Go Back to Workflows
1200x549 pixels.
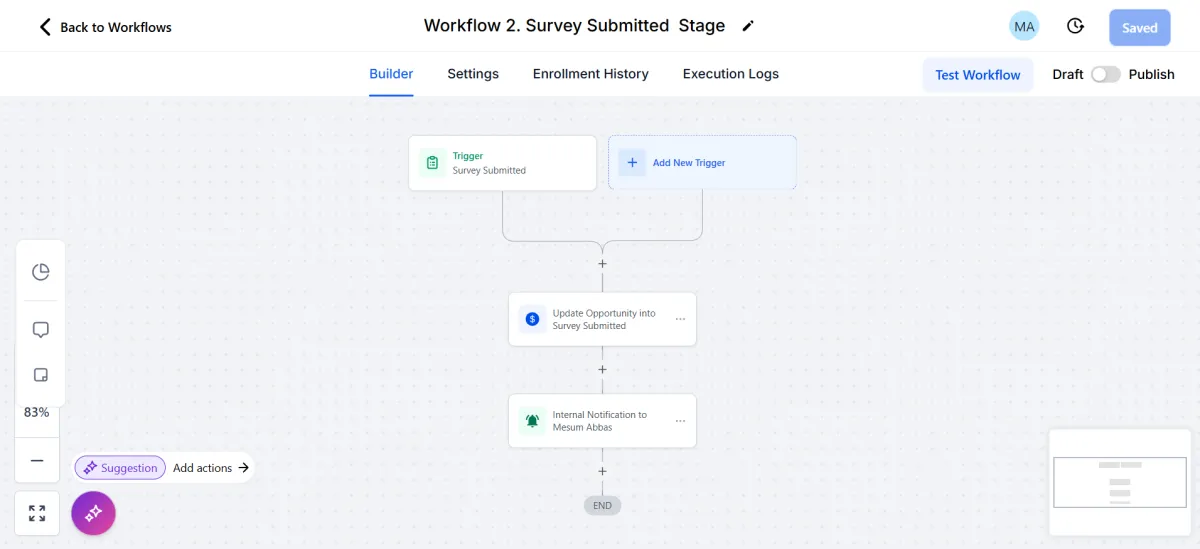point(105,27)
